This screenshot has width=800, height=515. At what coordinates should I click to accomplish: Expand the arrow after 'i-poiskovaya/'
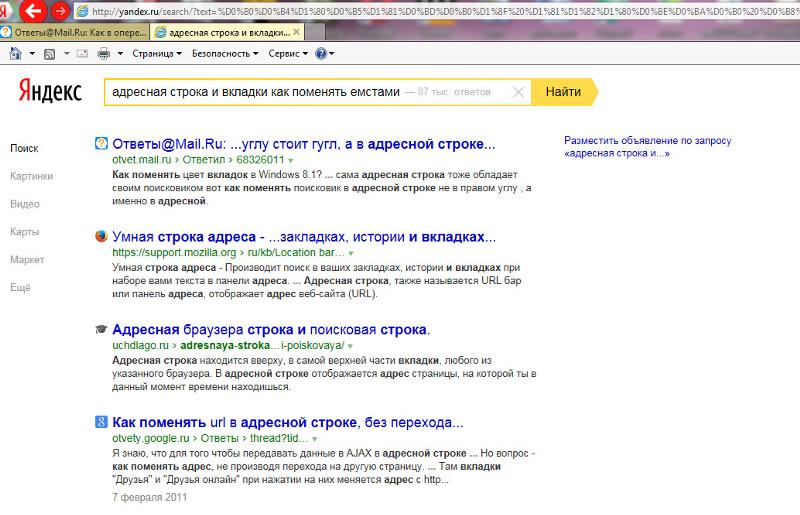pos(351,346)
